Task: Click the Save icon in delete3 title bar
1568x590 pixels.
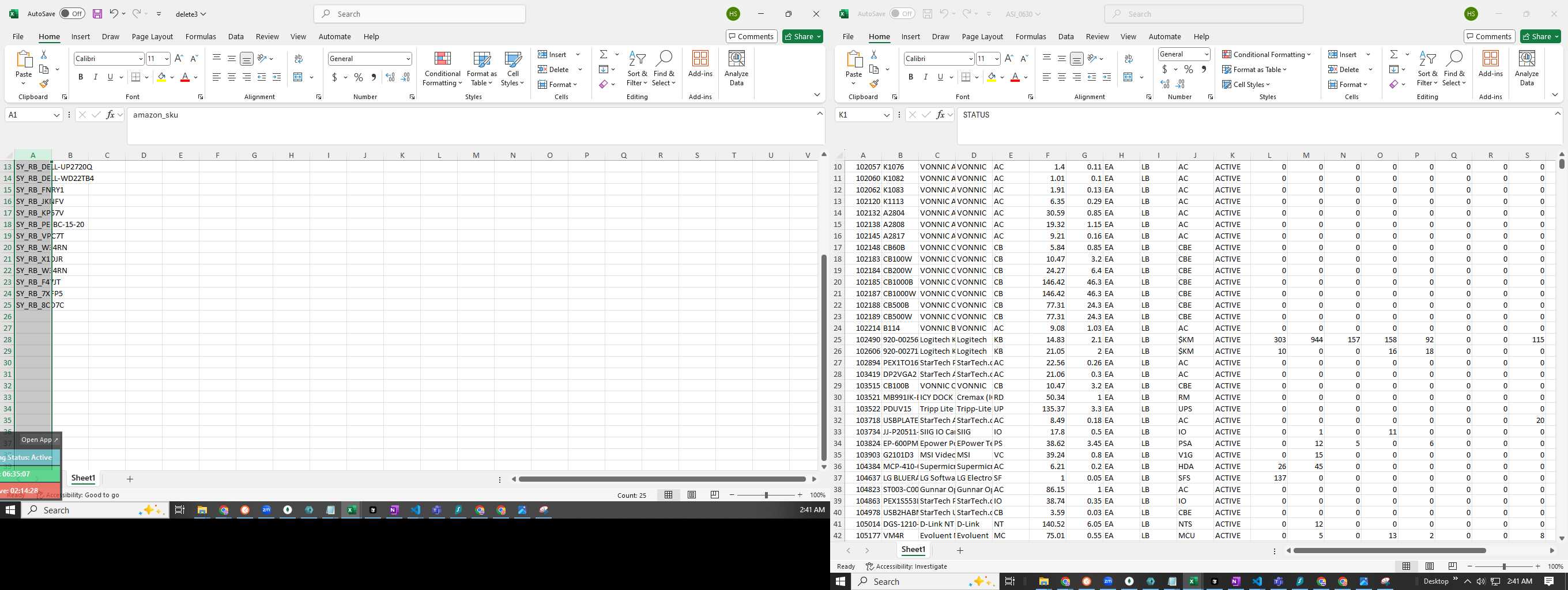Action: coord(97,13)
